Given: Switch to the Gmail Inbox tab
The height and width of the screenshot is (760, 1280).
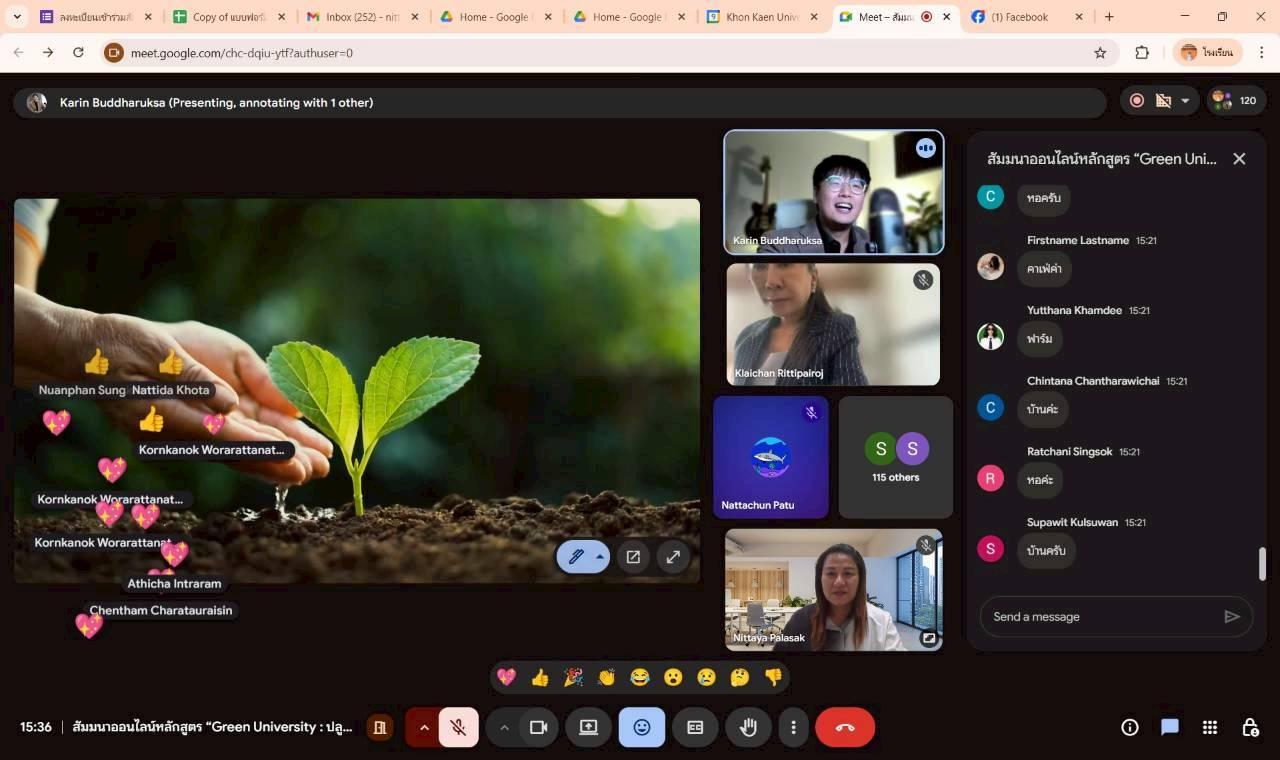Looking at the screenshot, I should point(362,17).
